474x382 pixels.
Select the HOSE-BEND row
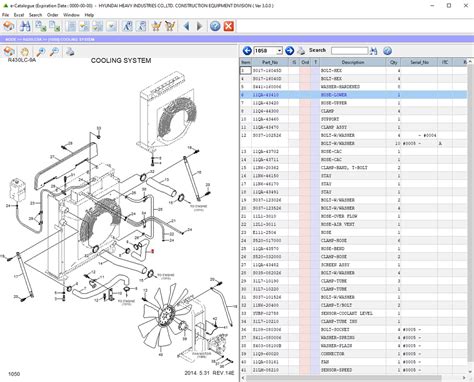tap(354, 249)
